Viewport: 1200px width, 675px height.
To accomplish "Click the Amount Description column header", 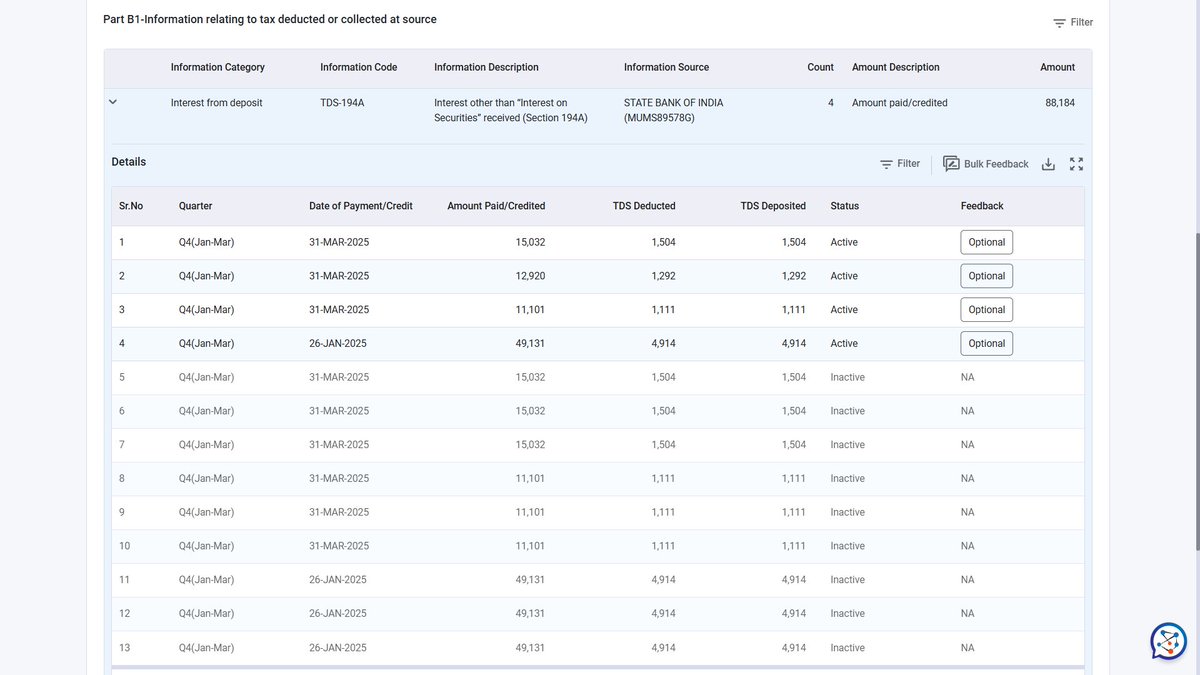I will click(x=895, y=67).
